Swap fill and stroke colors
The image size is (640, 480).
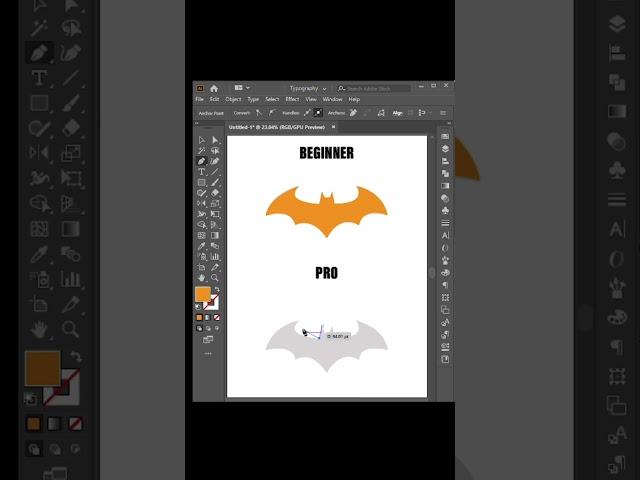point(217,289)
